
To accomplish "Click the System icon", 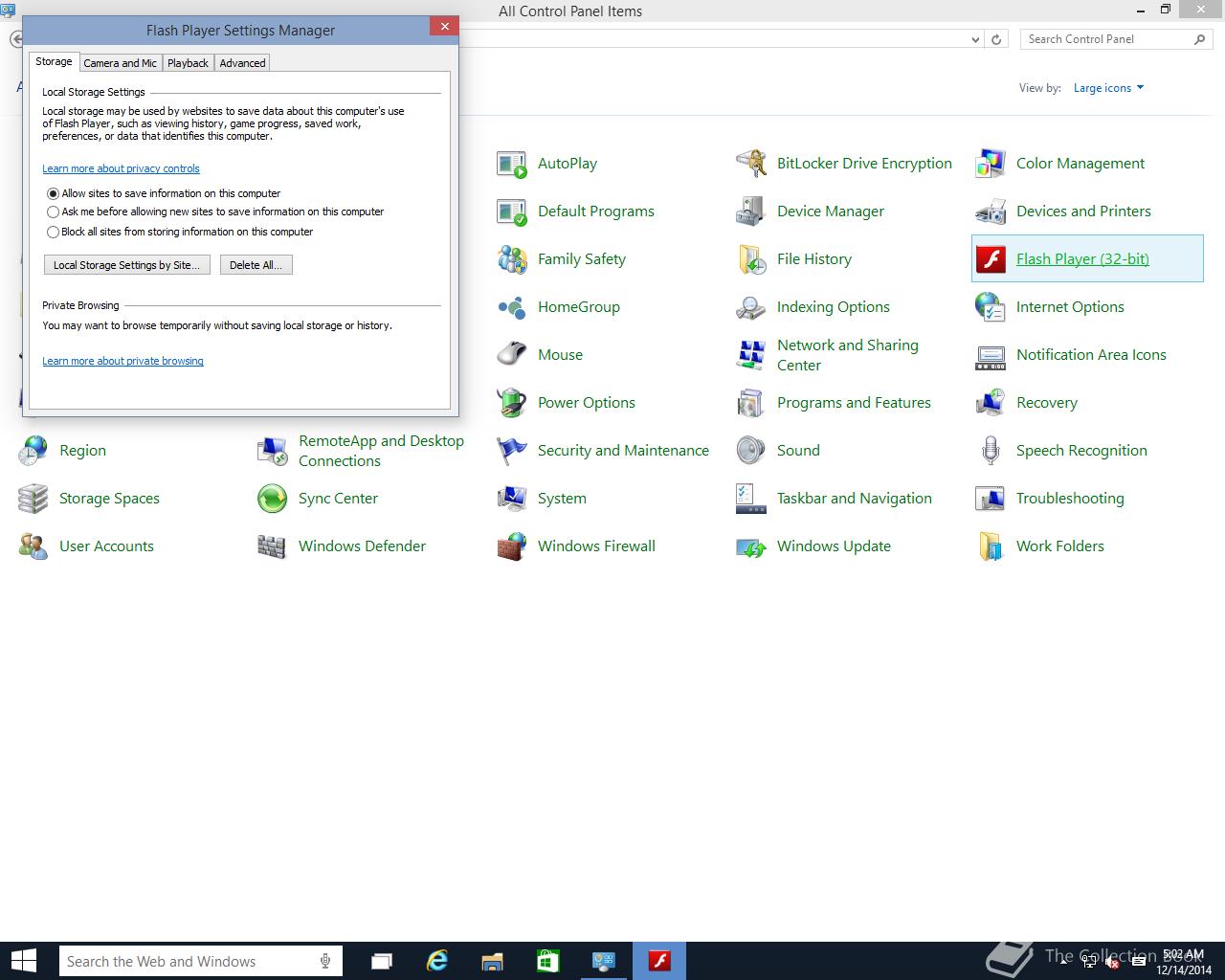I will point(512,499).
